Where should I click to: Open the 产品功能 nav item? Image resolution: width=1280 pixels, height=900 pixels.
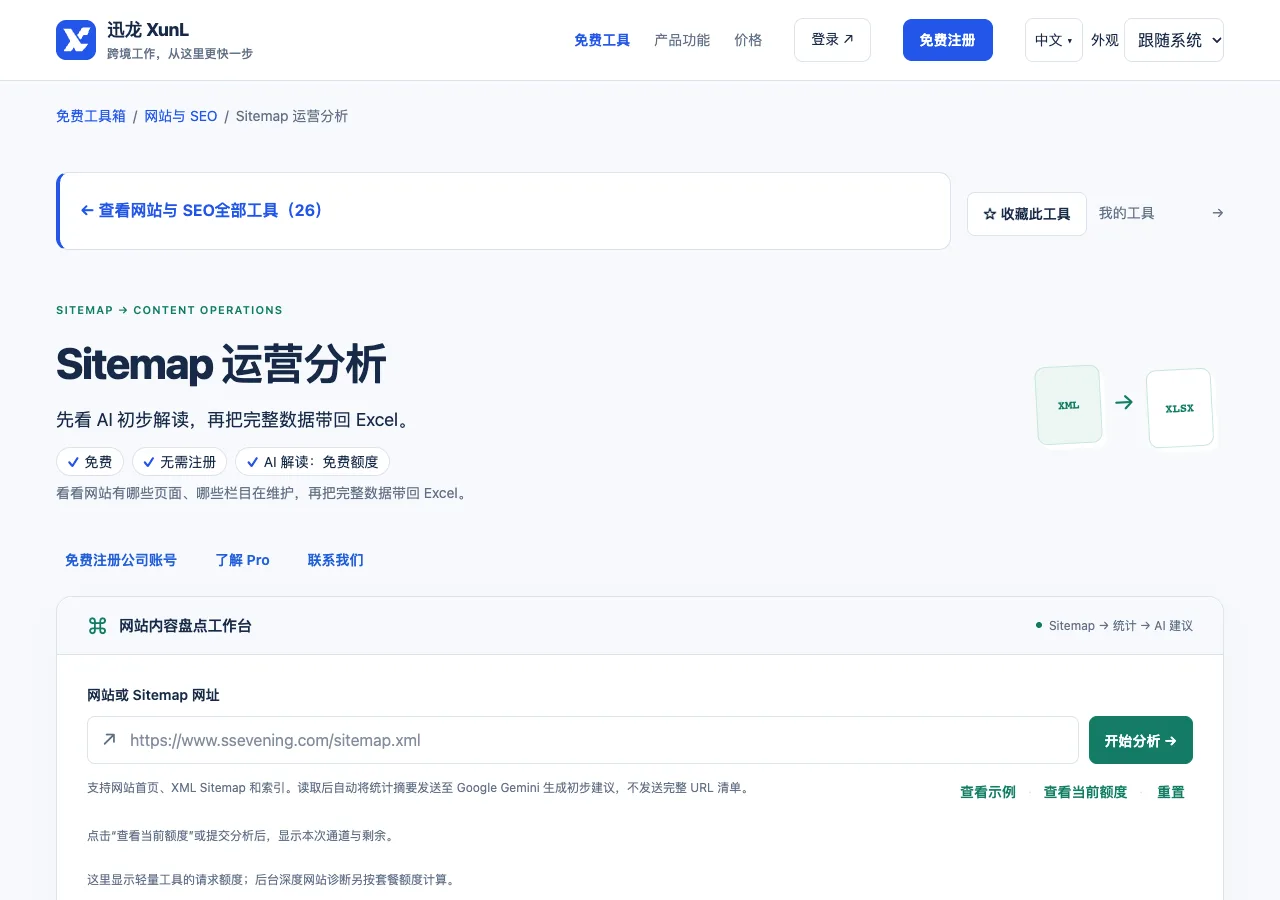pyautogui.click(x=682, y=40)
